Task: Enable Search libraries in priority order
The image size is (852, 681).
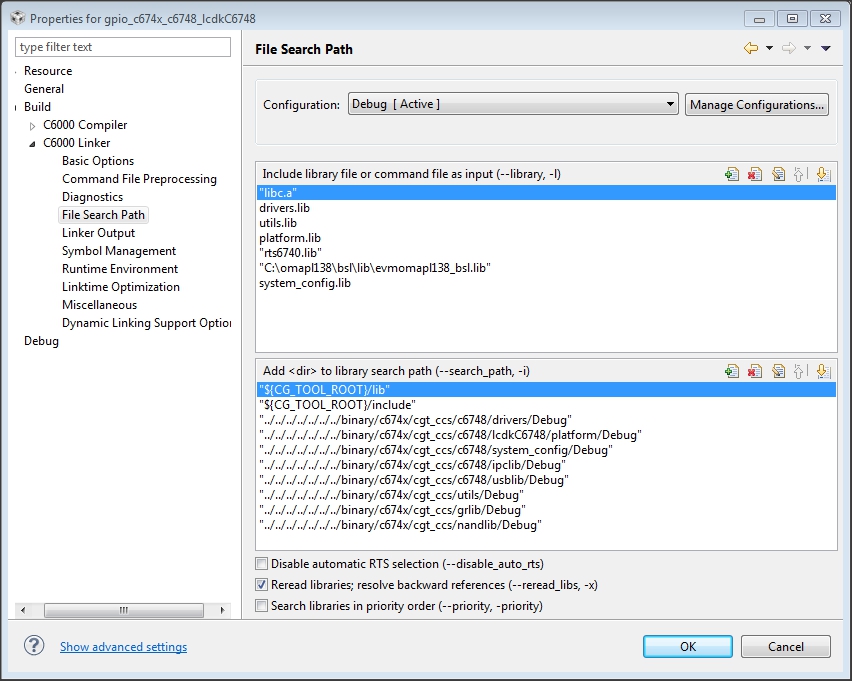Action: coord(261,605)
